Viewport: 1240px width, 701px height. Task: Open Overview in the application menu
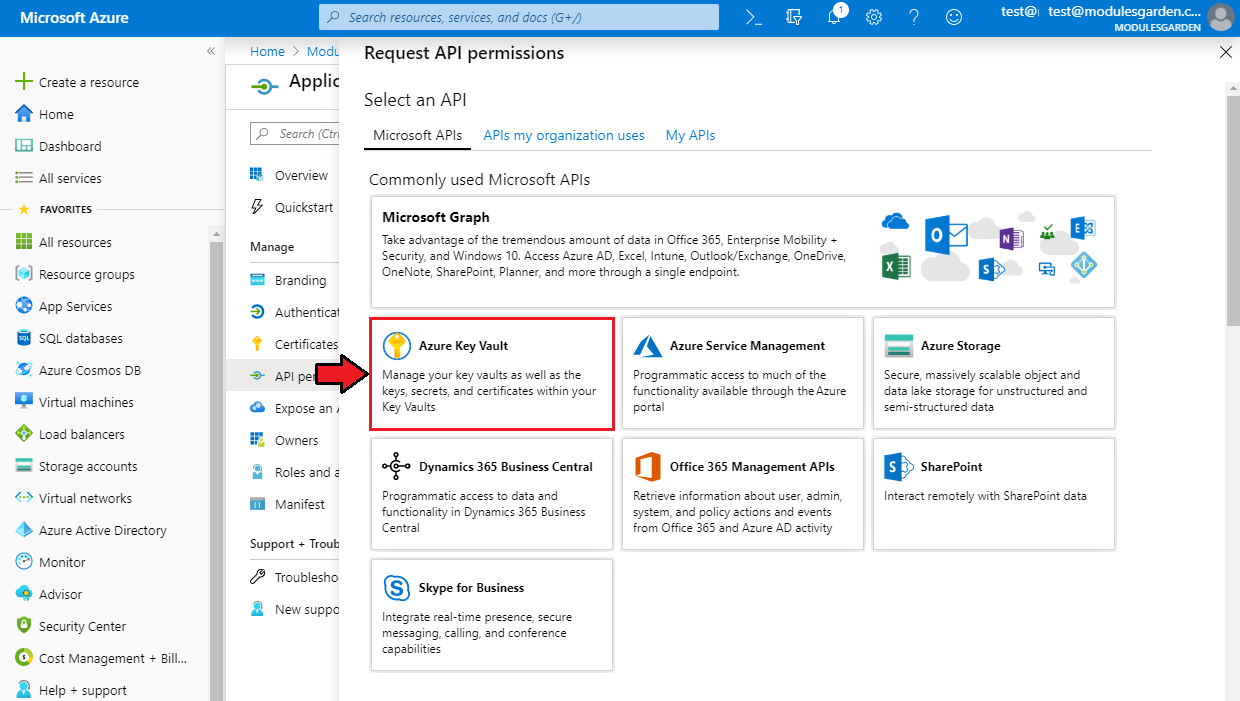(x=301, y=175)
